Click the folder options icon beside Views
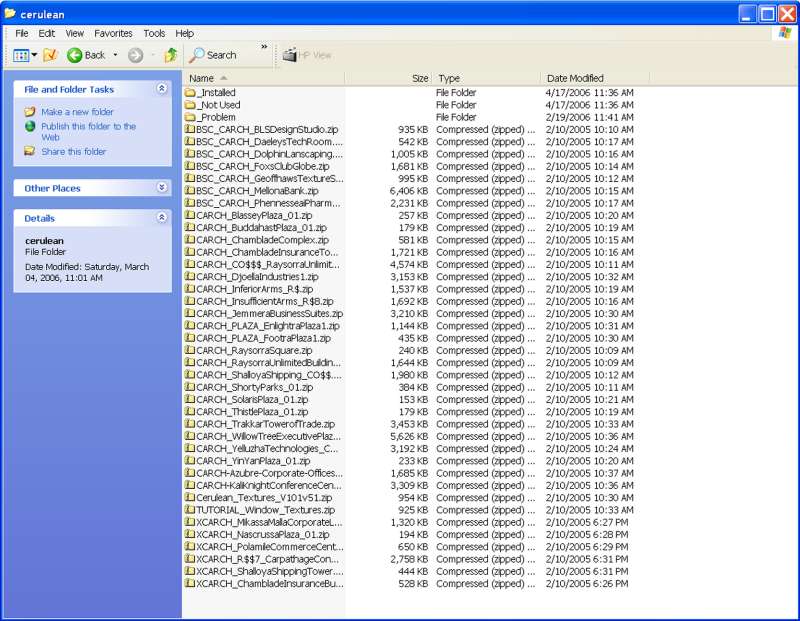 [x=51, y=55]
